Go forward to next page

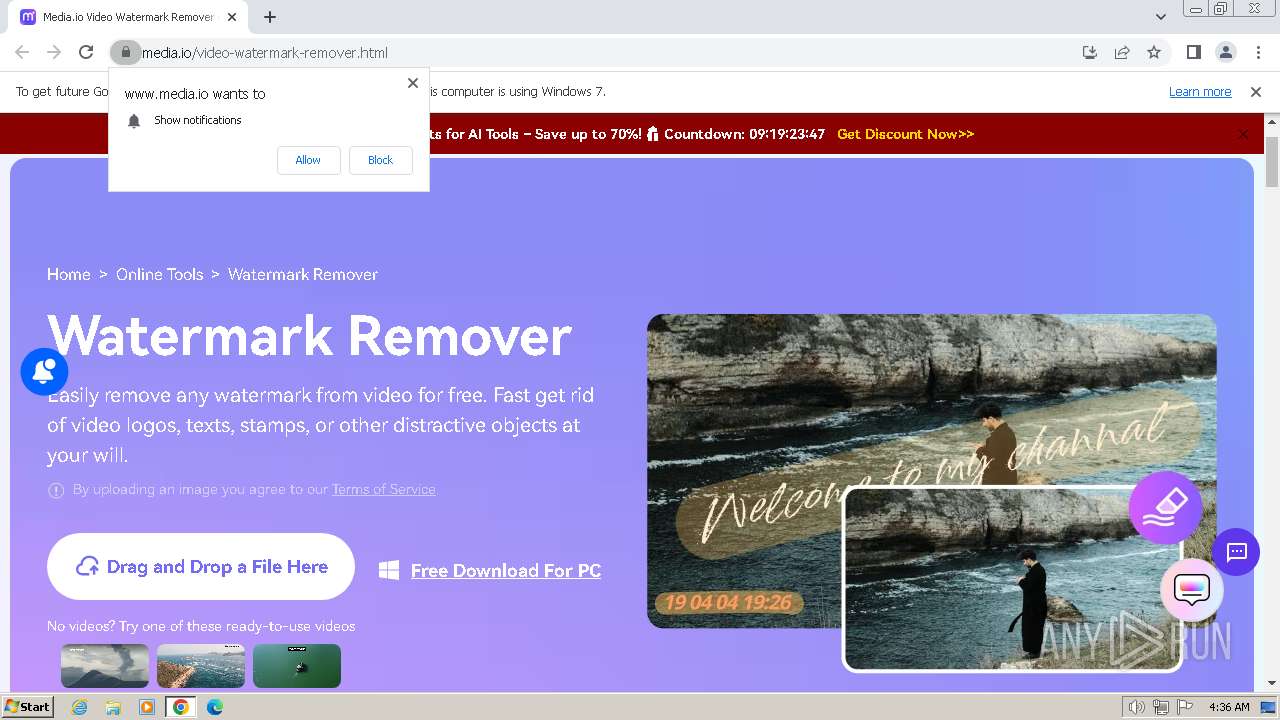coord(54,52)
